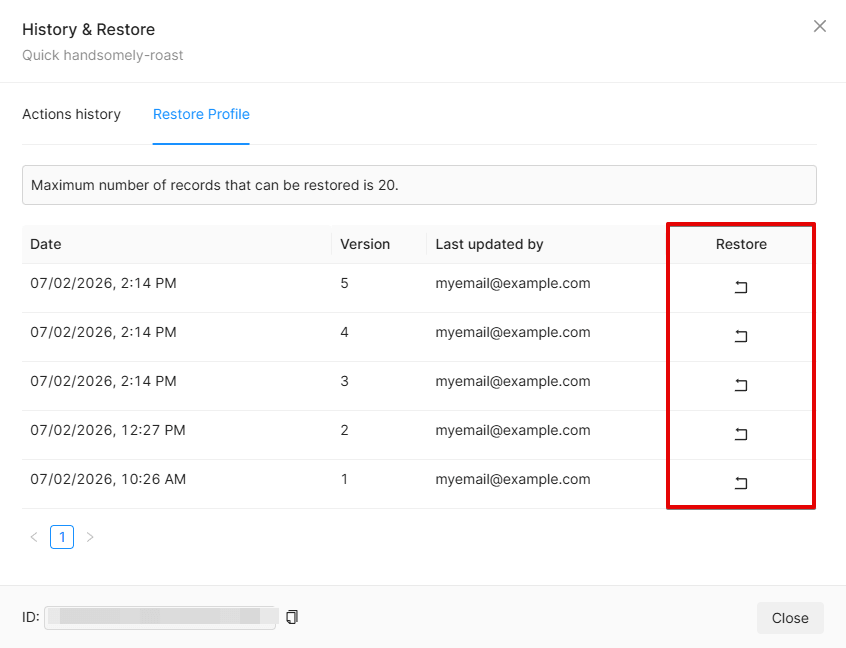Go to page 1 in pagination
The width and height of the screenshot is (846, 648).
62,537
